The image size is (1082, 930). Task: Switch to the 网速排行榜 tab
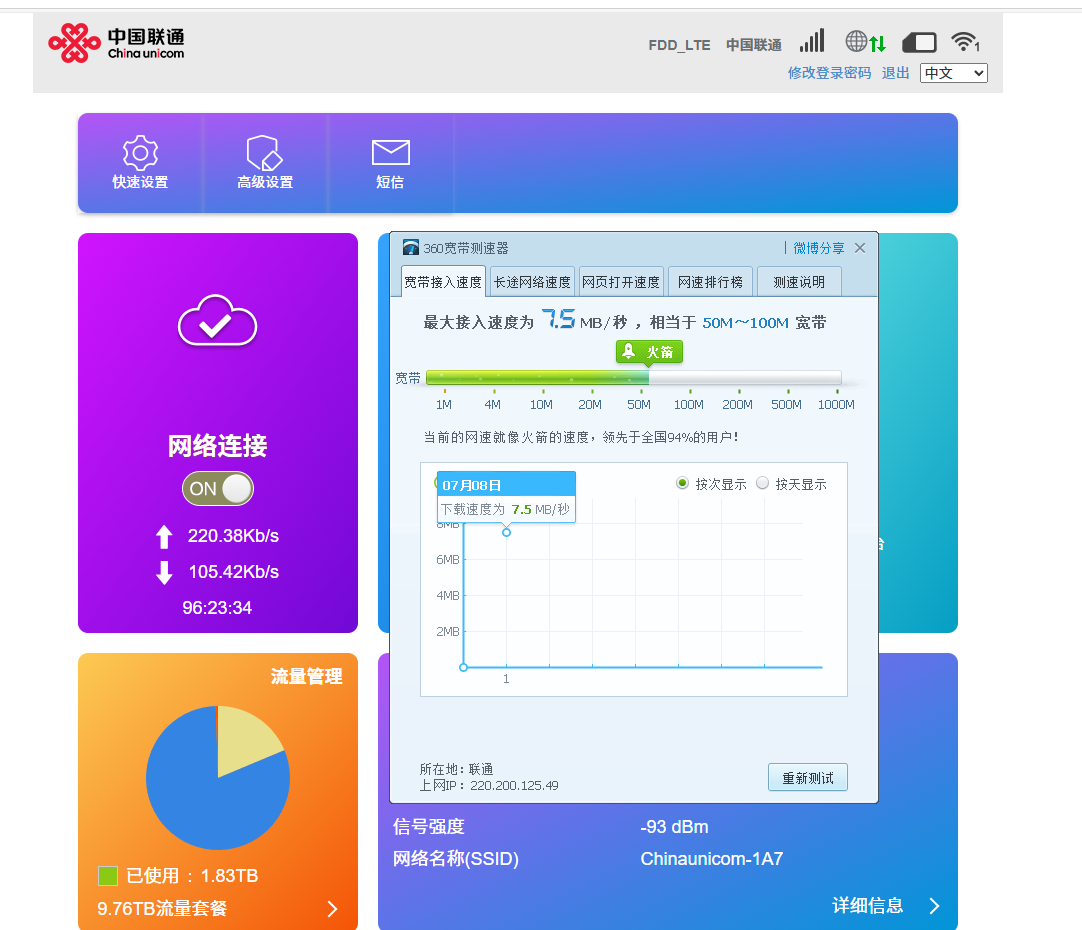coord(710,281)
